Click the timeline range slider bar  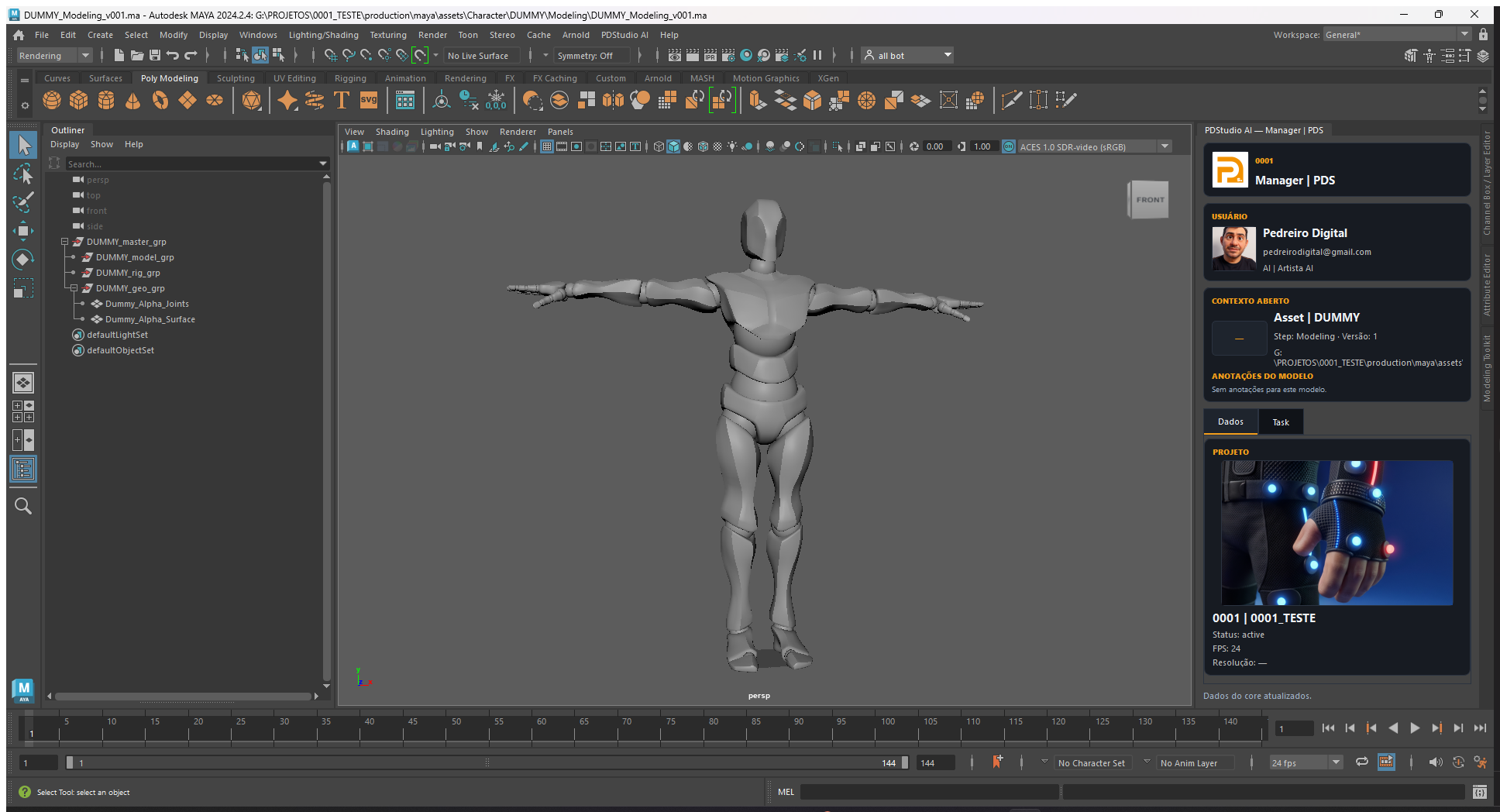coord(487,763)
